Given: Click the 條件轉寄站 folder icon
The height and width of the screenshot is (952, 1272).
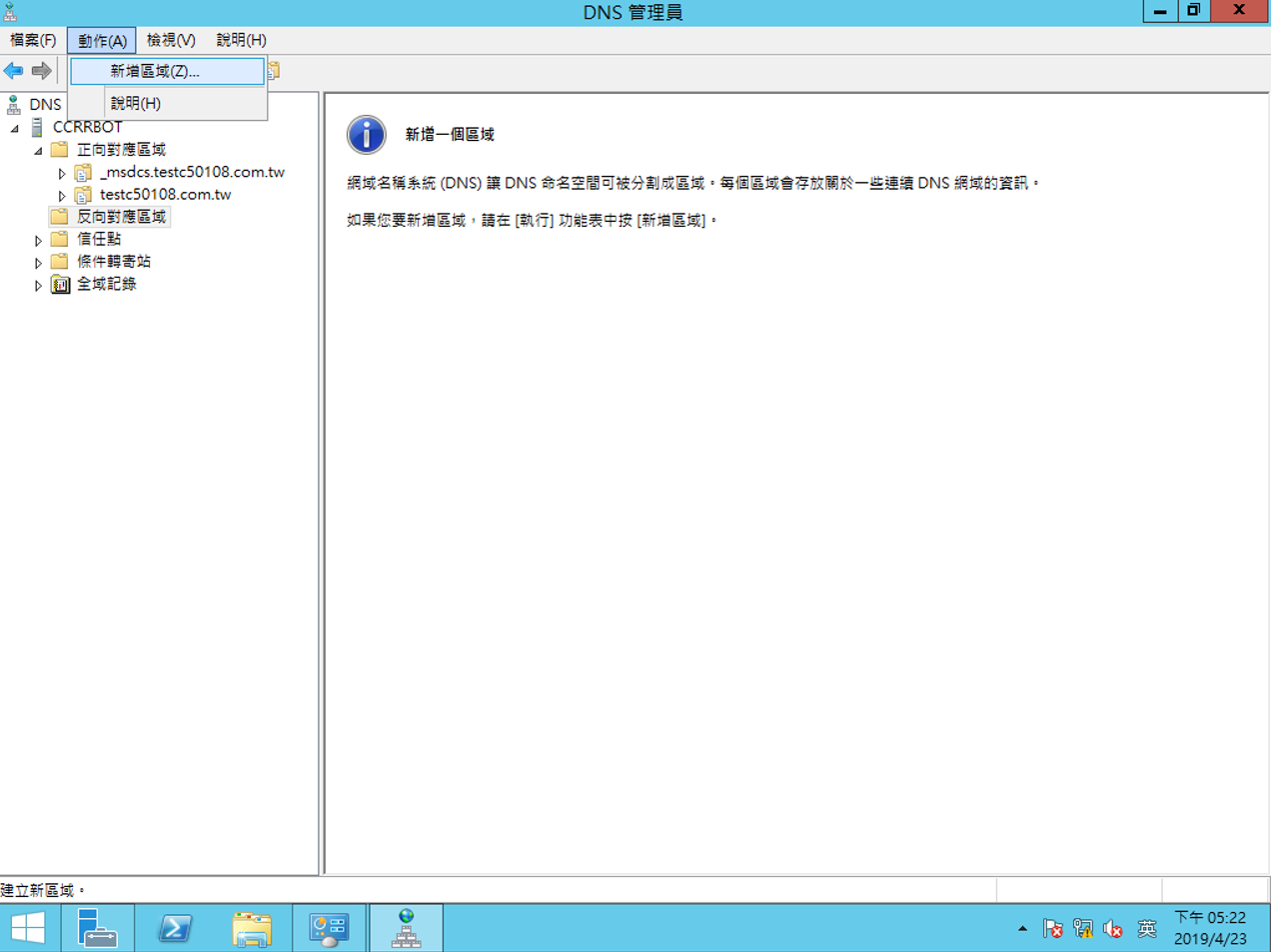Looking at the screenshot, I should 60,262.
